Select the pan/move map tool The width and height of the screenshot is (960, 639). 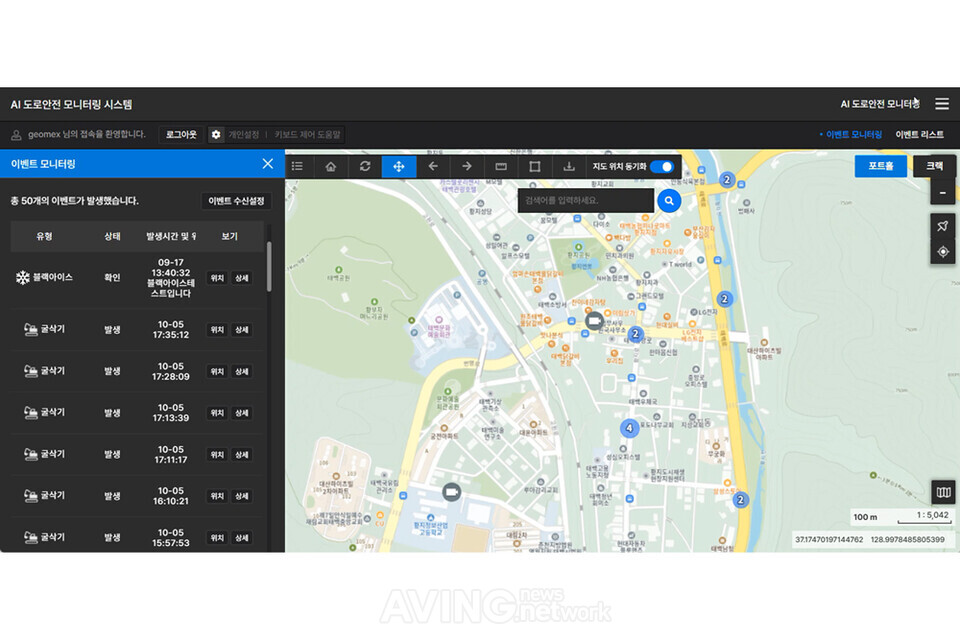[x=399, y=166]
